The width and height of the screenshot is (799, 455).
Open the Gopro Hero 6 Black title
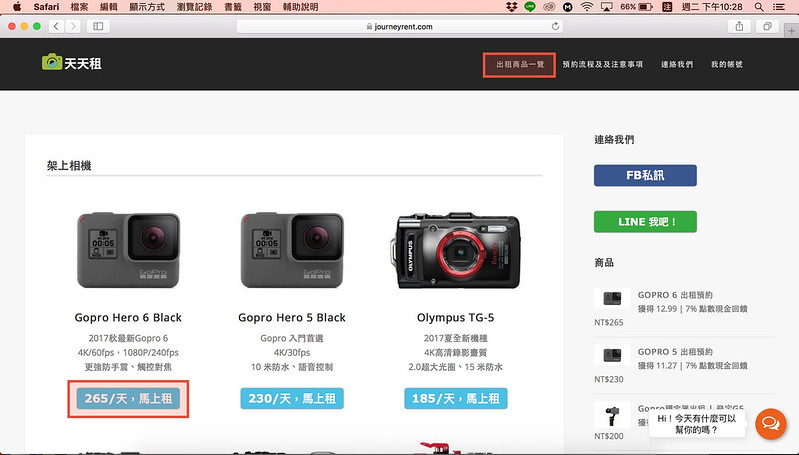point(128,317)
